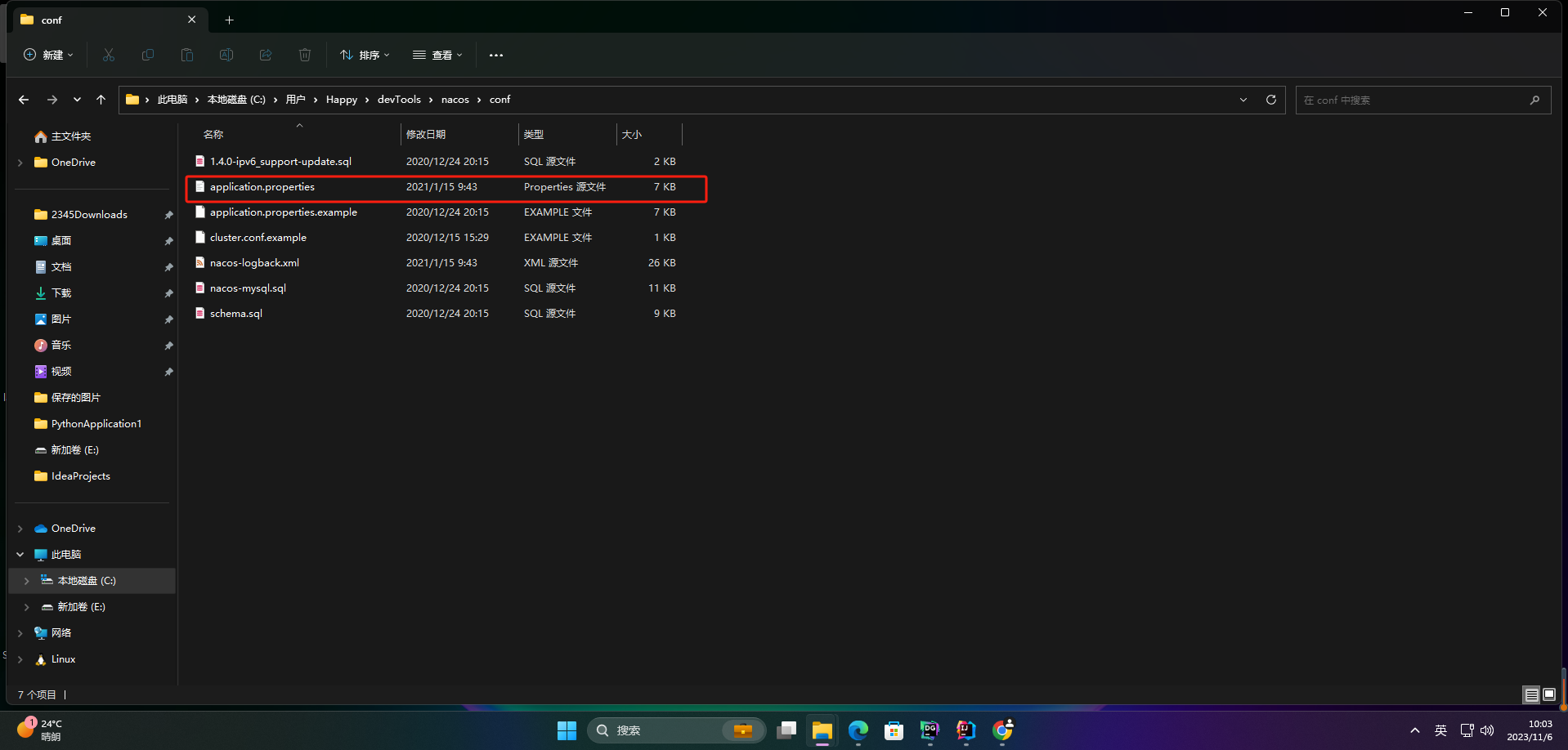Viewport: 1568px width, 750px height.
Task: Open DataGrip from taskbar
Action: coord(930,730)
